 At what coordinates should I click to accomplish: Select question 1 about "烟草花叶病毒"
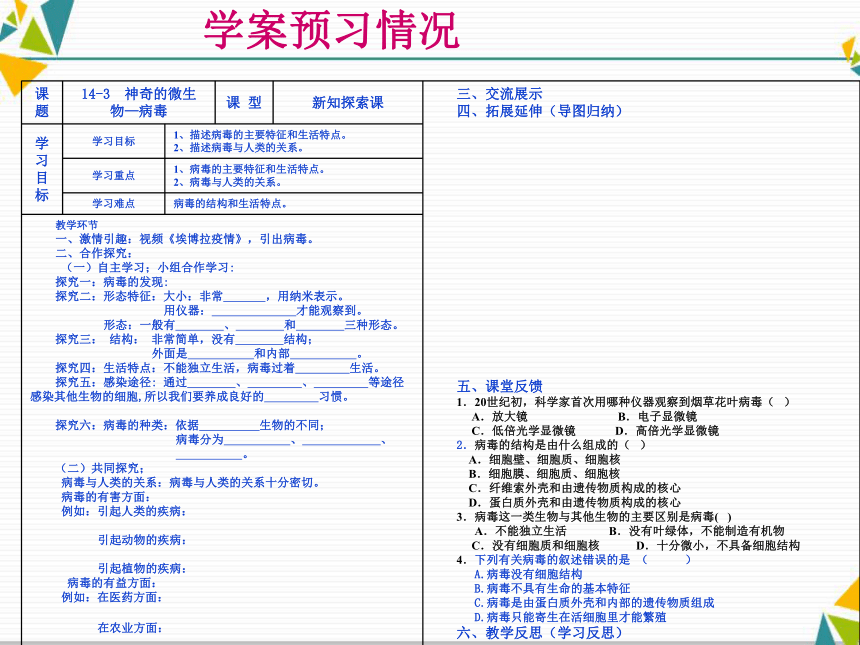tap(624, 402)
